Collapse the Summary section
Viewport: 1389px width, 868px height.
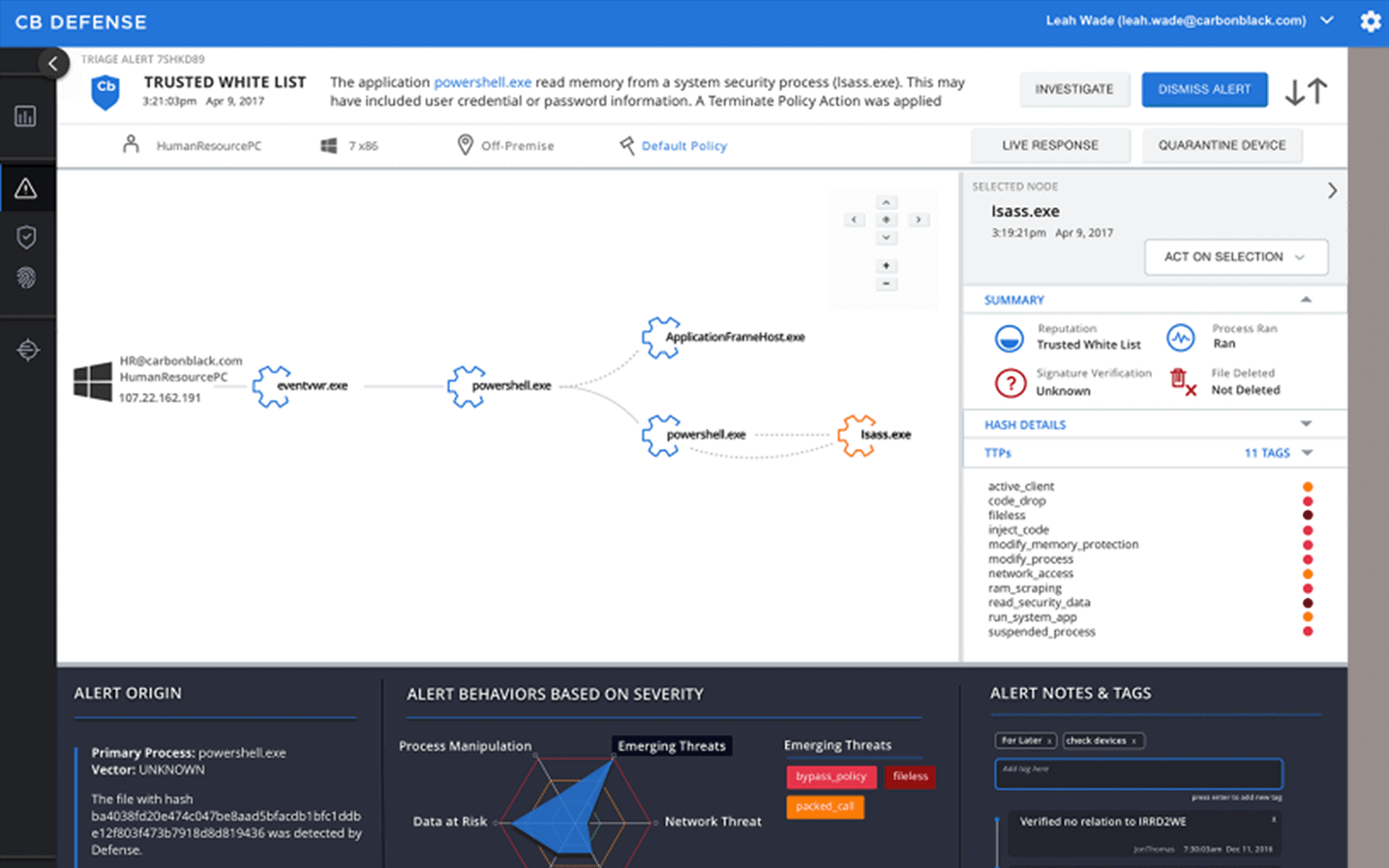pos(1306,300)
